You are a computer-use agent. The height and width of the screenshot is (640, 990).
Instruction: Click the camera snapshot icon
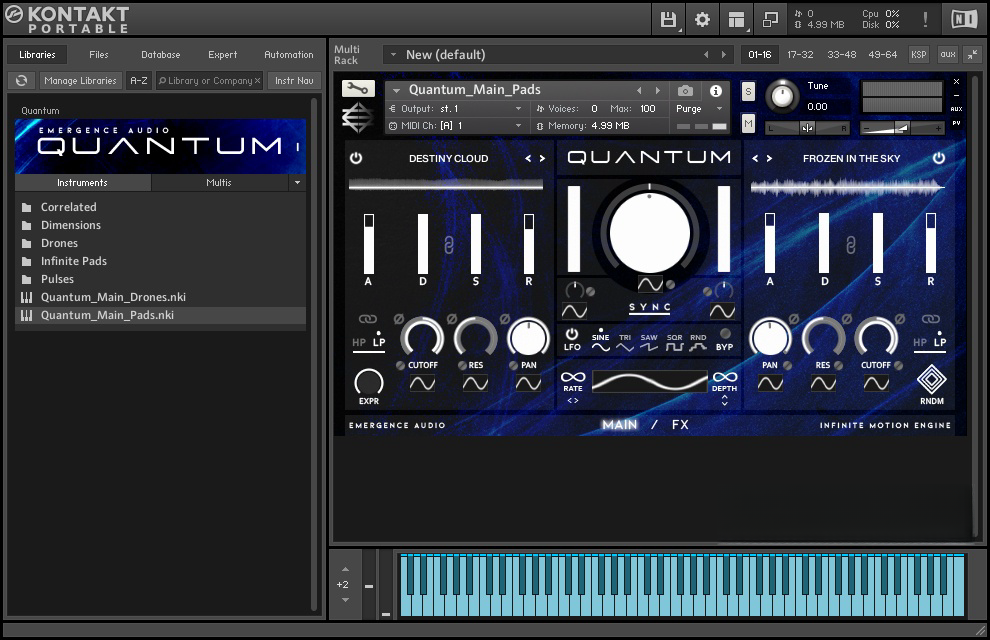(x=685, y=91)
